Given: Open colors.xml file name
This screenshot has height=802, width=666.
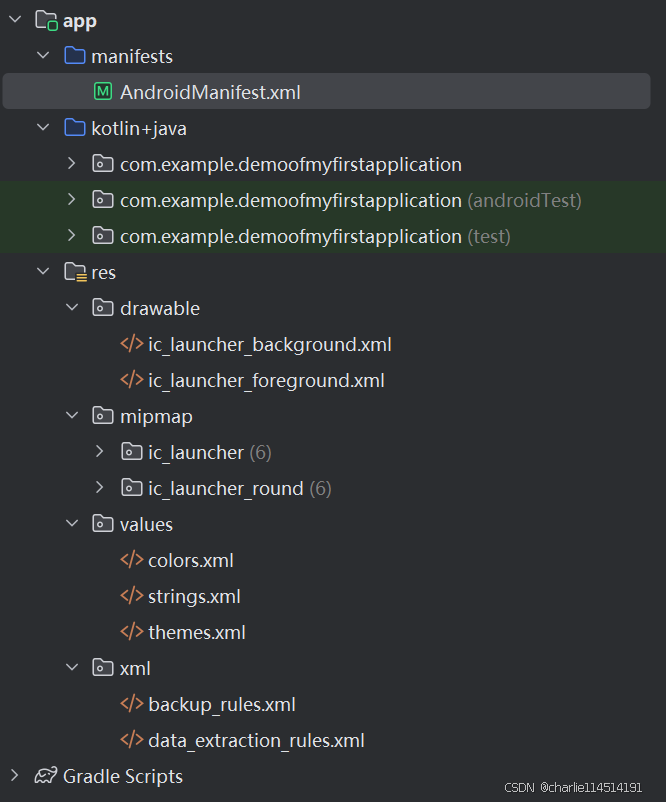Looking at the screenshot, I should point(191,561).
